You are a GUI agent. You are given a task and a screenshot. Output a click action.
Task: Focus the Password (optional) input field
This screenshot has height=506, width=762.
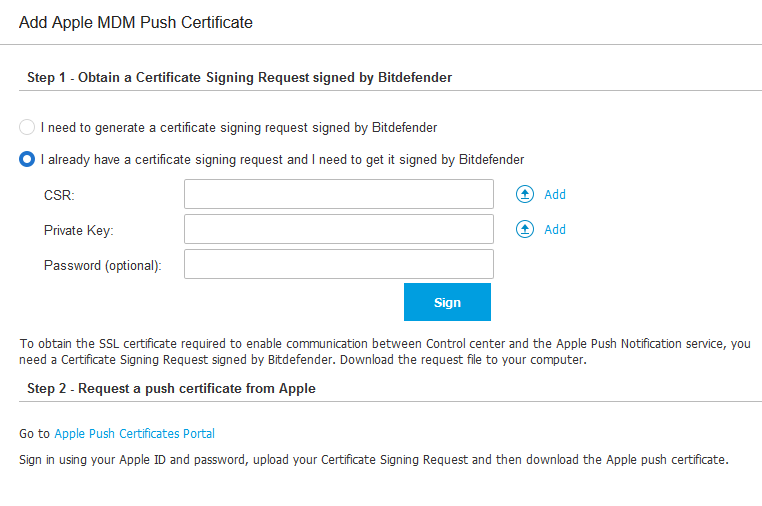[339, 264]
